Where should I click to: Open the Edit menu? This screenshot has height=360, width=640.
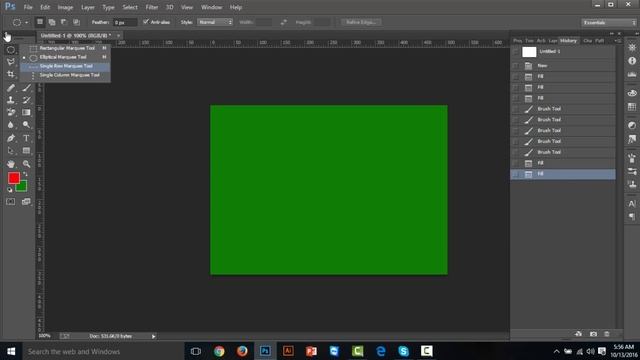[x=45, y=7]
